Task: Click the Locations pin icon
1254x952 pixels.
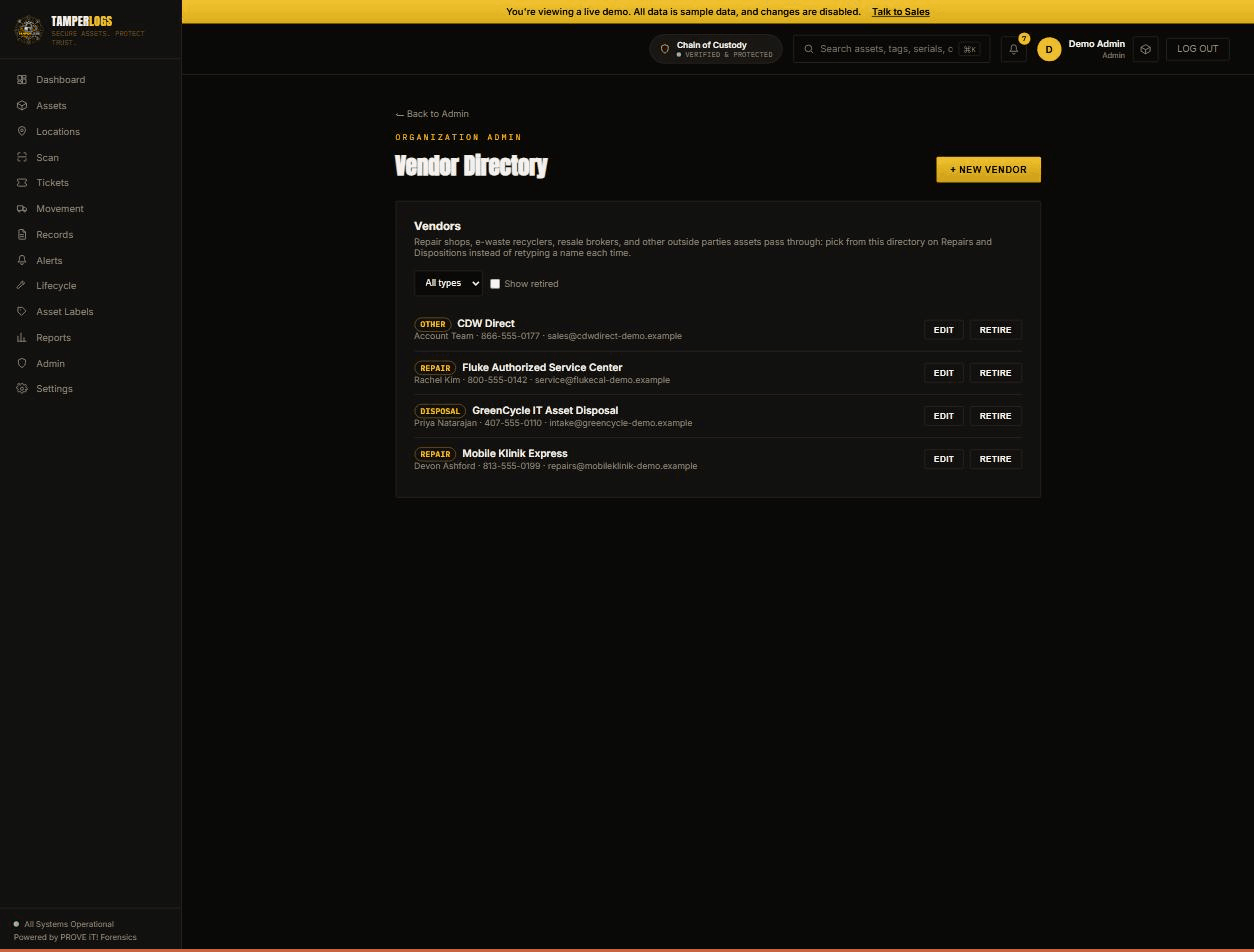Action: (x=22, y=132)
